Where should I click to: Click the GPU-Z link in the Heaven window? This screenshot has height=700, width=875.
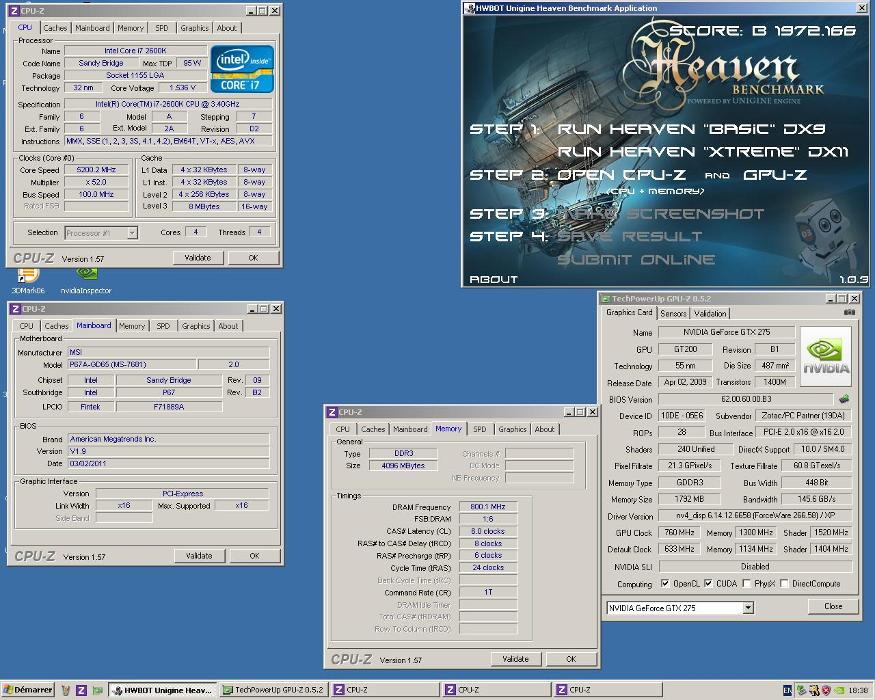775,175
